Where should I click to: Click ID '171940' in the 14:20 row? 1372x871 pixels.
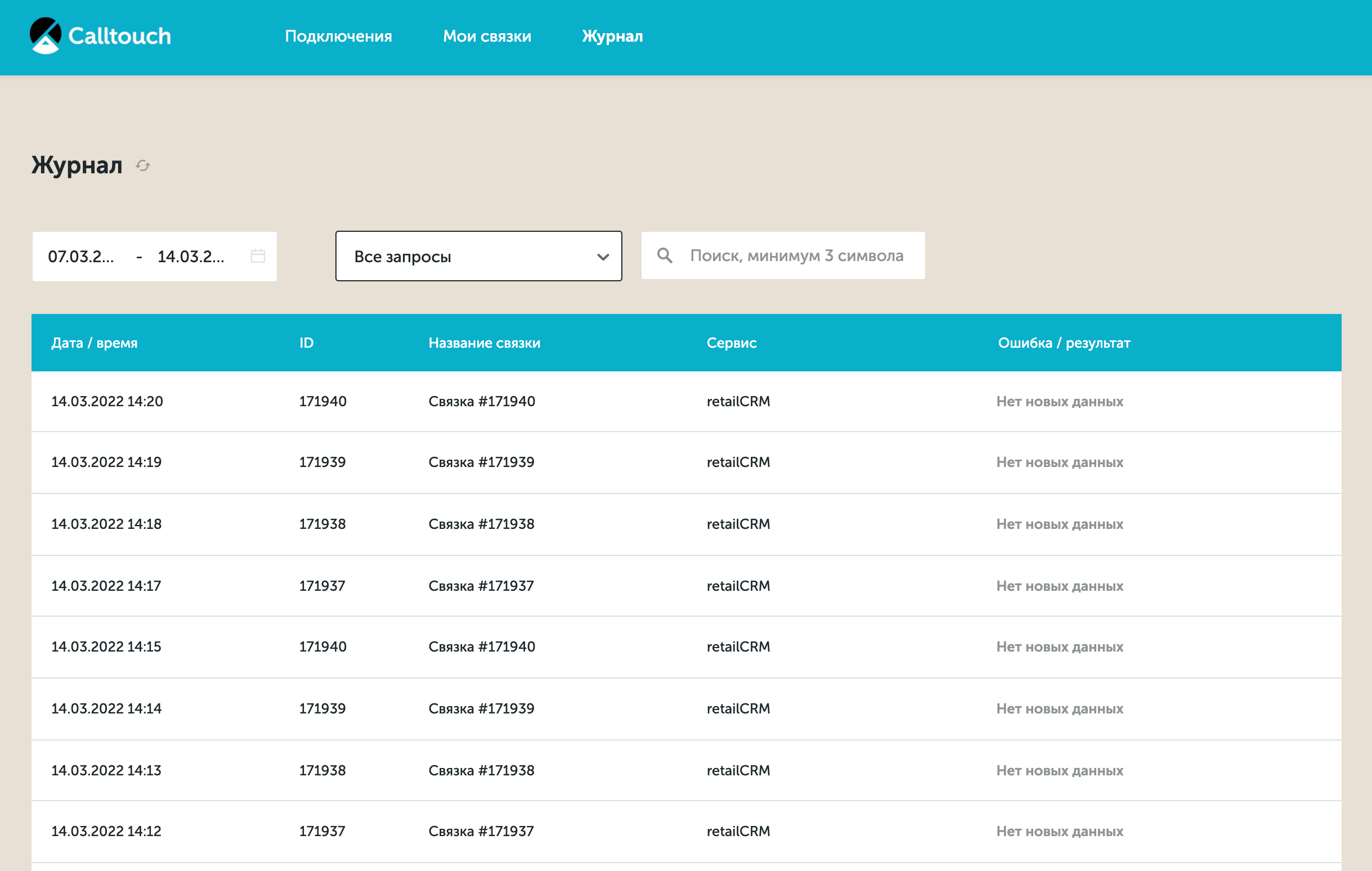[x=323, y=402]
